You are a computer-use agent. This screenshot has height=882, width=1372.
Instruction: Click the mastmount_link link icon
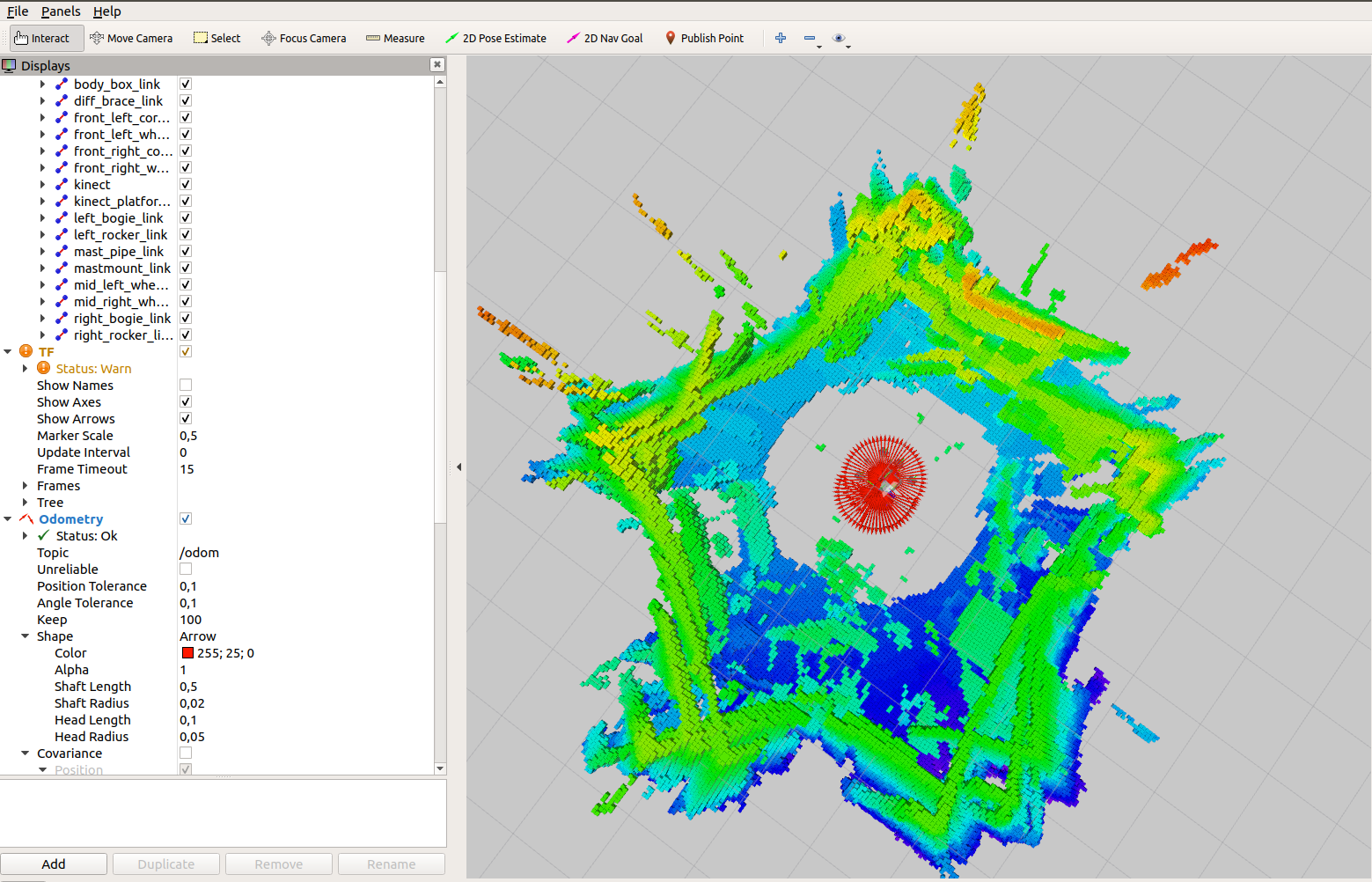(x=62, y=268)
